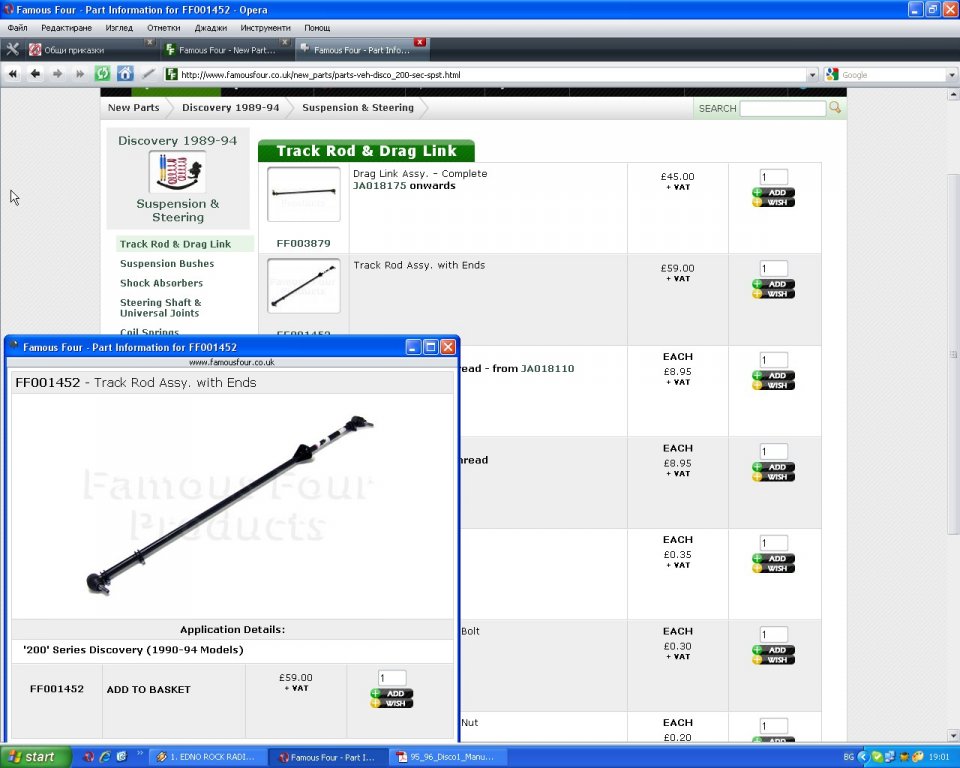
Task: Click the fast-forward navigation button
Action: [80, 74]
